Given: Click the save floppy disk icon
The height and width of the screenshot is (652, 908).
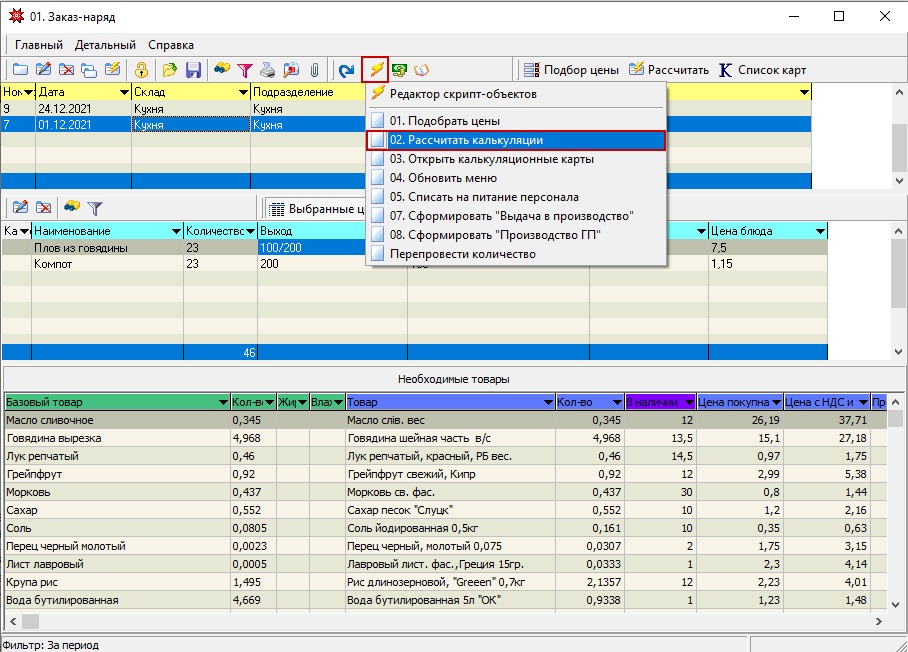Looking at the screenshot, I should [x=194, y=70].
